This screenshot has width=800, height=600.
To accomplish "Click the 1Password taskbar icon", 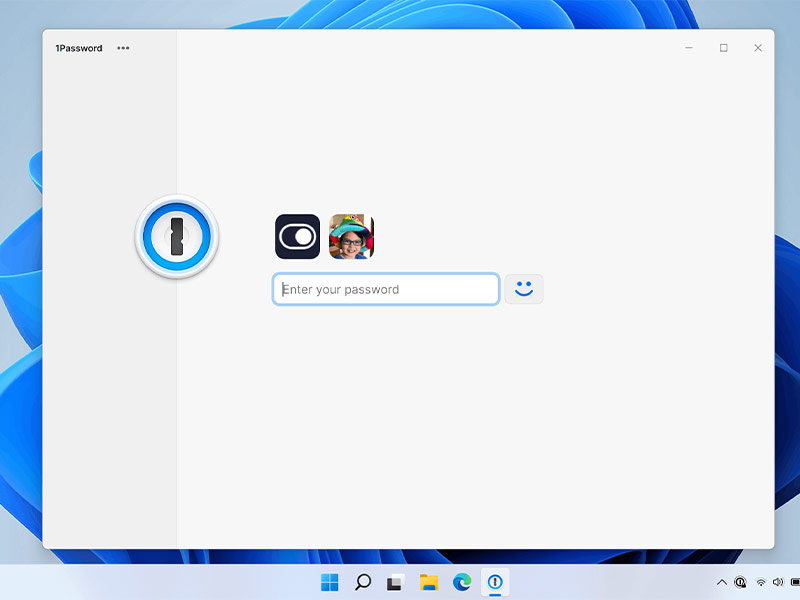I will [x=495, y=582].
